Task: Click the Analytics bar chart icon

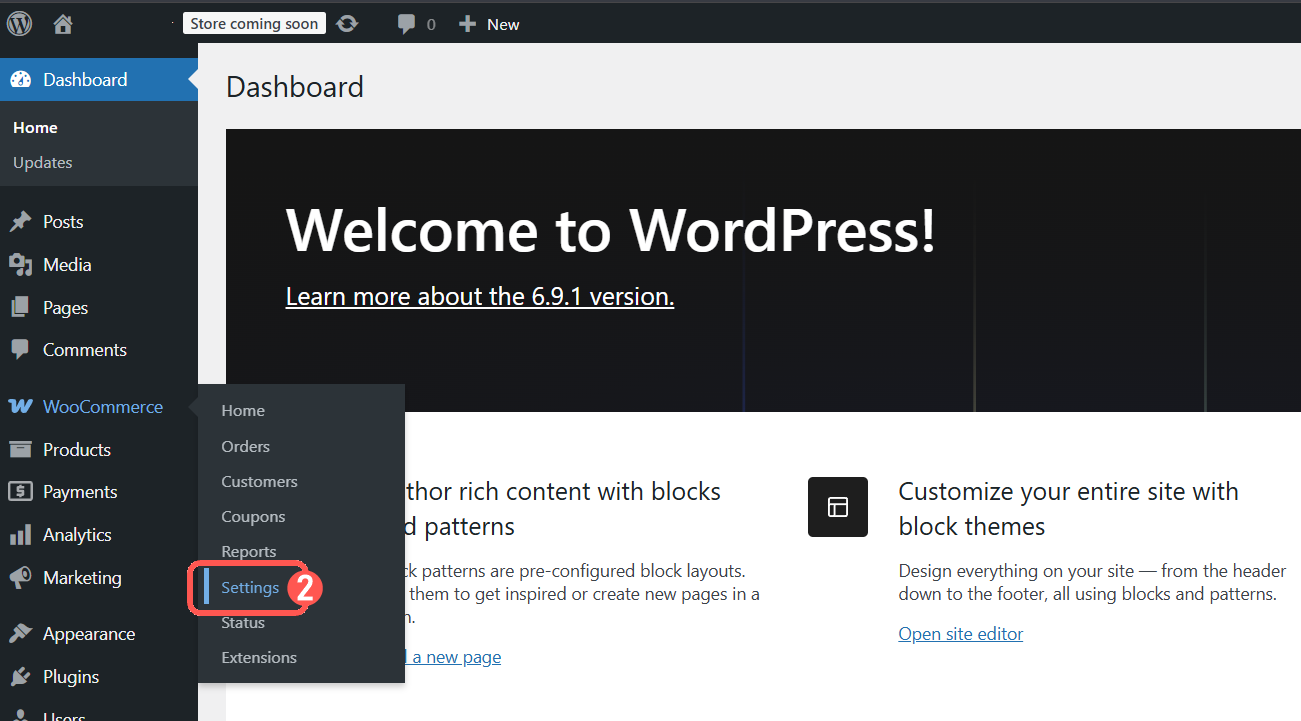Action: pyautogui.click(x=21, y=535)
